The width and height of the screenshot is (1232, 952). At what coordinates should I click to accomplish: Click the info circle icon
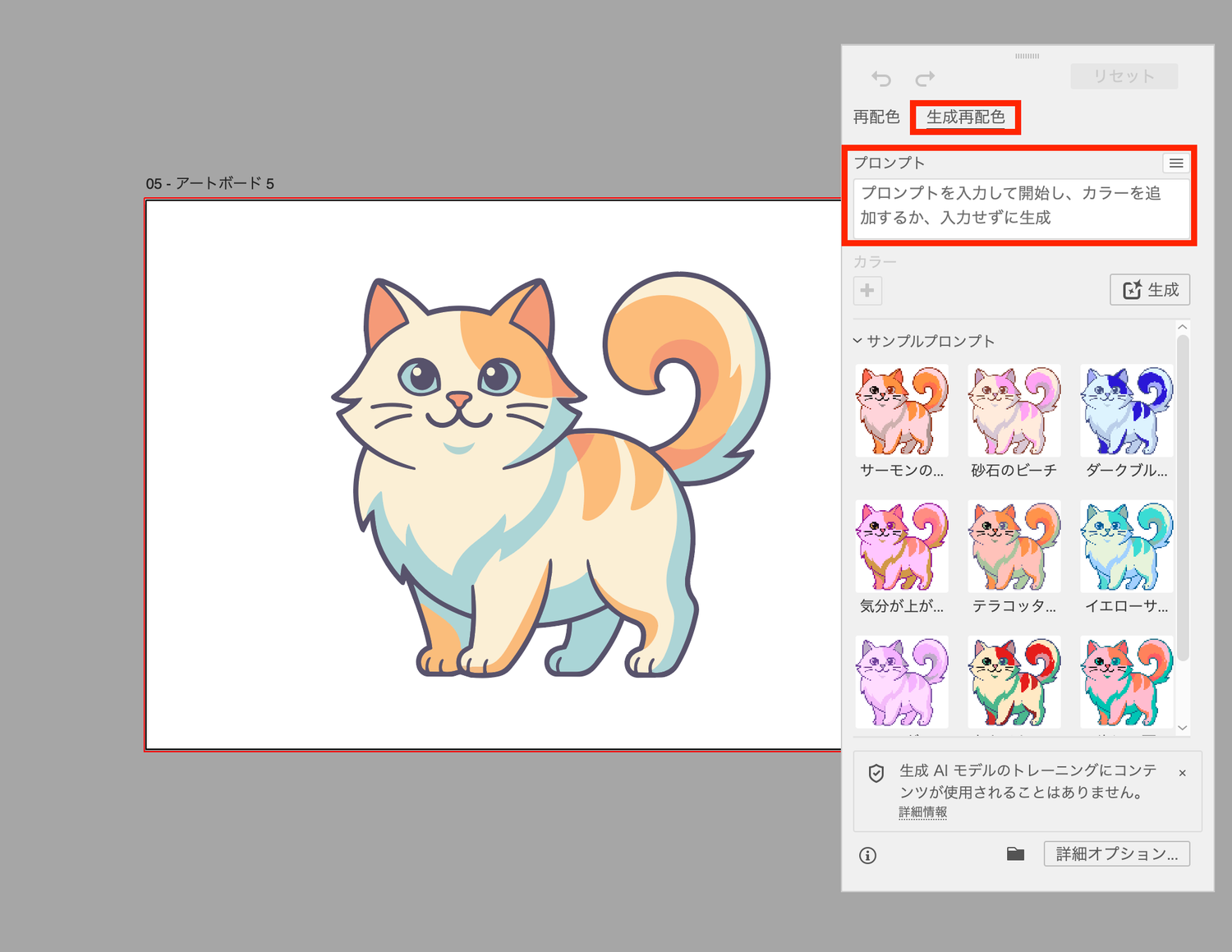point(867,855)
